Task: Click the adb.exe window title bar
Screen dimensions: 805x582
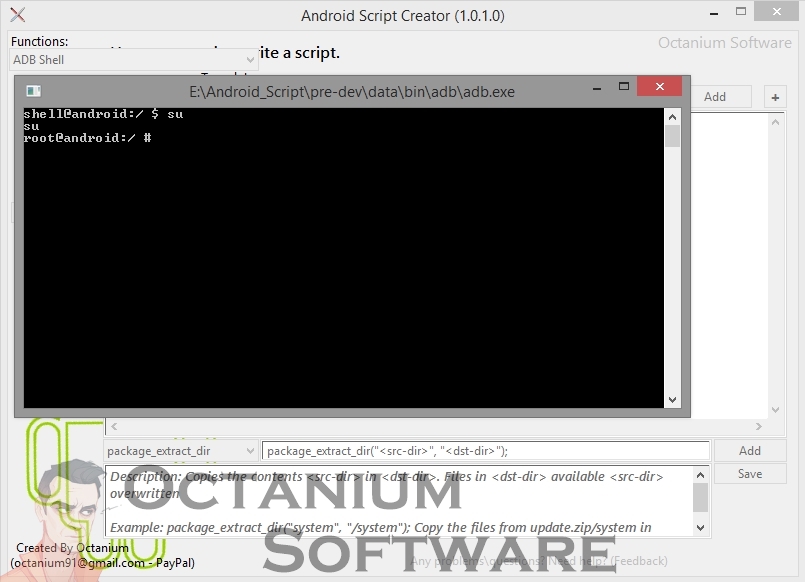Action: pos(352,92)
